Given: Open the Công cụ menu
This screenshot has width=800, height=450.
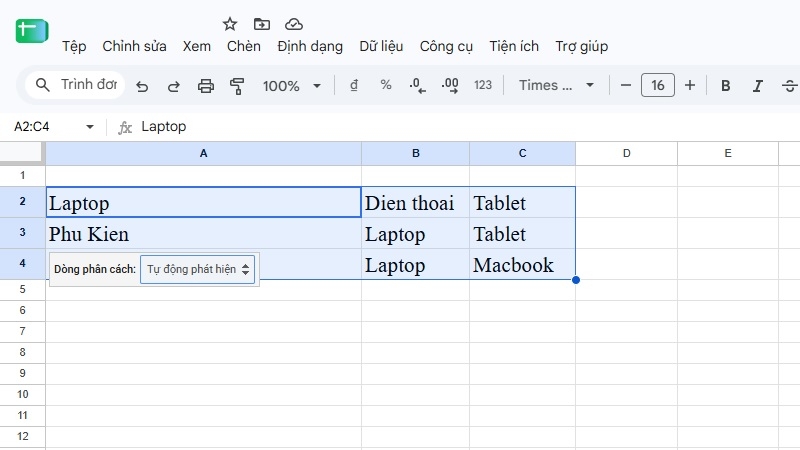Looking at the screenshot, I should 446,46.
